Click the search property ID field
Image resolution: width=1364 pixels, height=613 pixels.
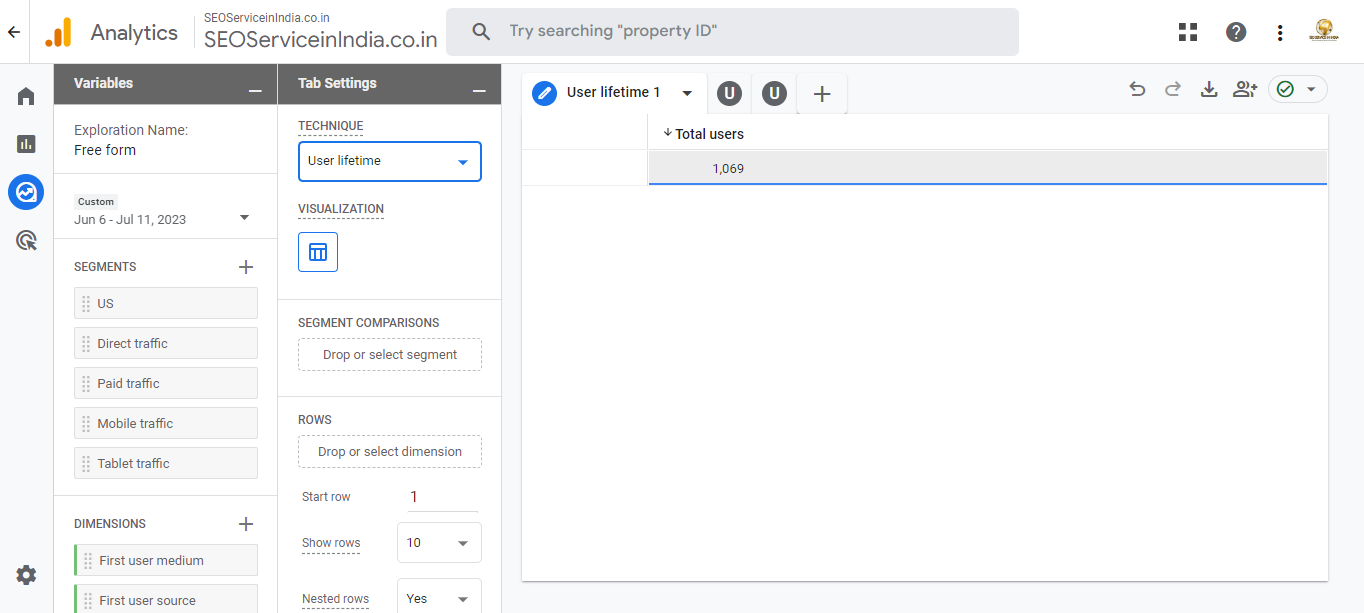tap(732, 32)
